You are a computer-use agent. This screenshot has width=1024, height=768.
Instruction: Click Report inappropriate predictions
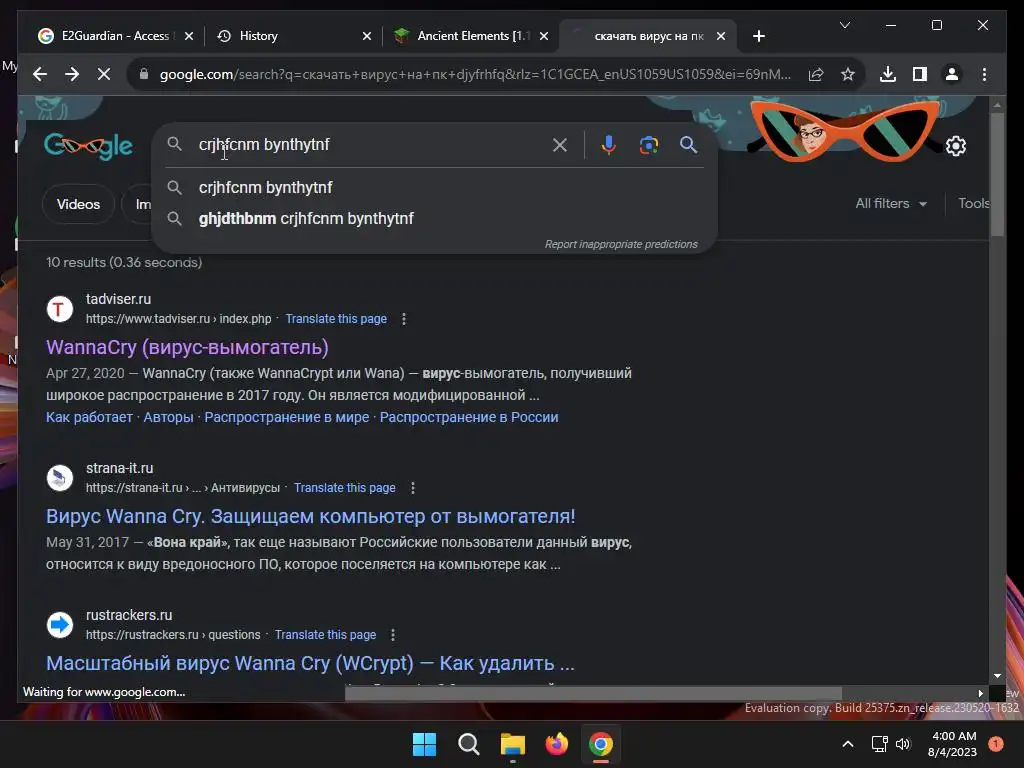click(x=621, y=244)
